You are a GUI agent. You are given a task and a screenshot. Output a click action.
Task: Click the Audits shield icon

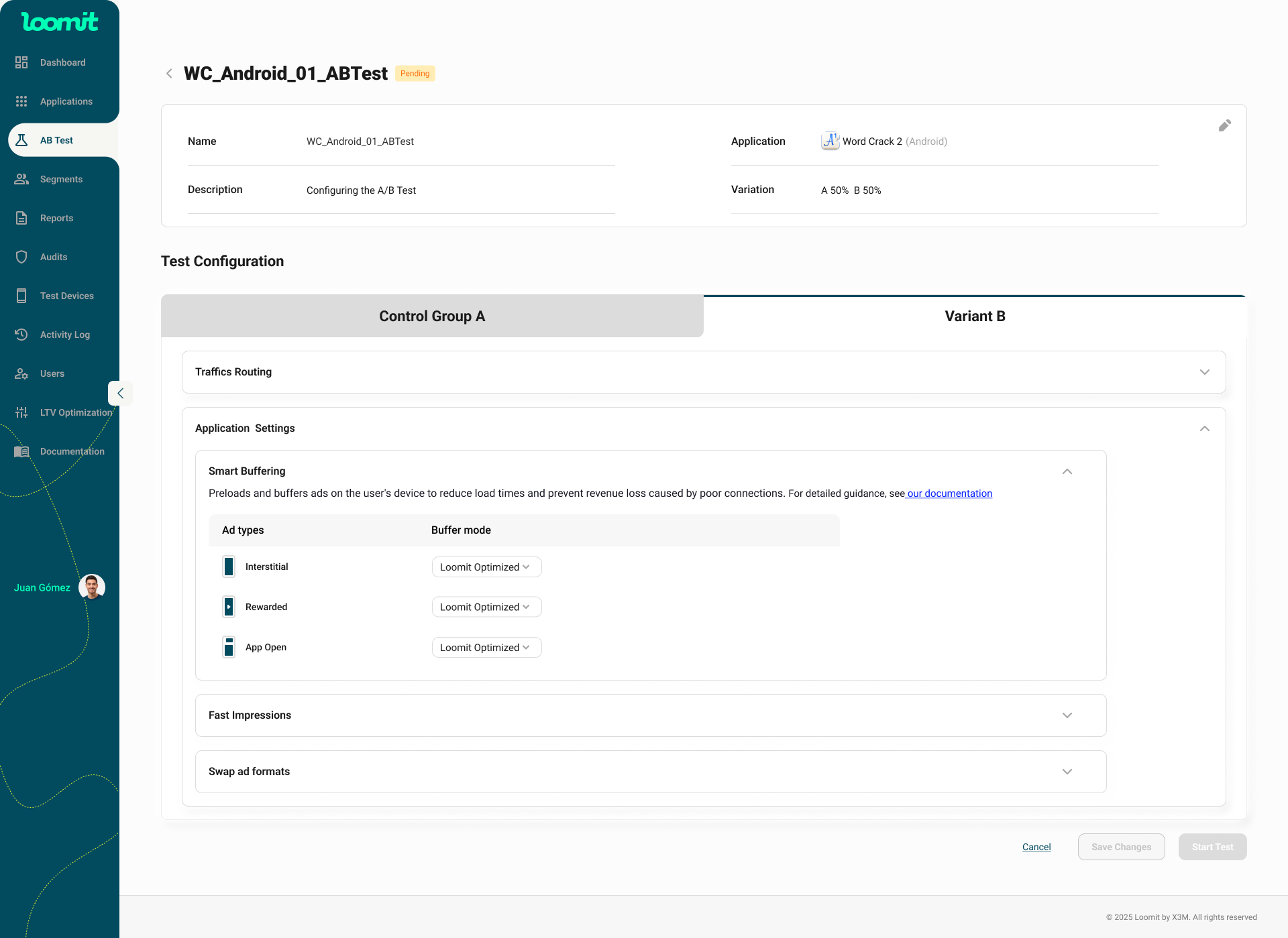21,257
